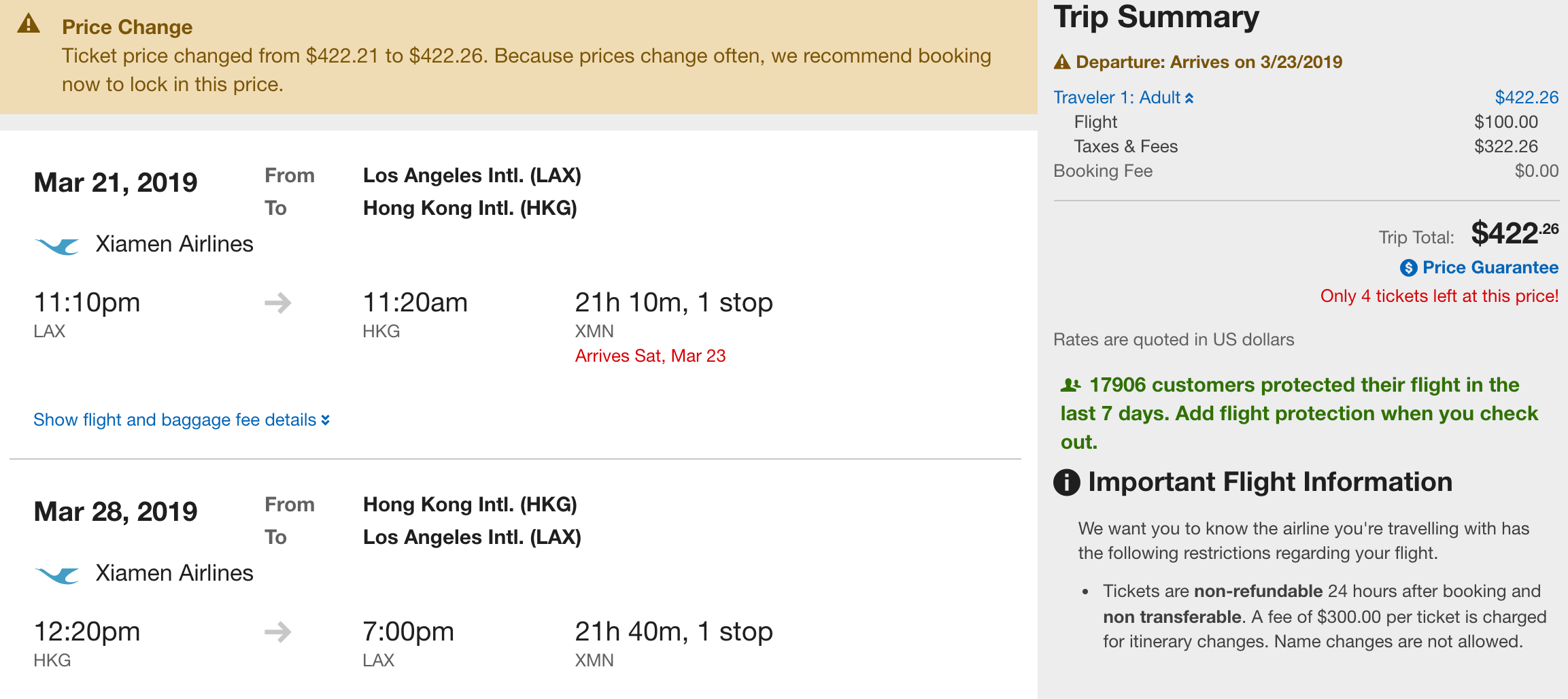The height and width of the screenshot is (699, 1568).
Task: Click the double chevron after baggage fee details
Action: [325, 420]
